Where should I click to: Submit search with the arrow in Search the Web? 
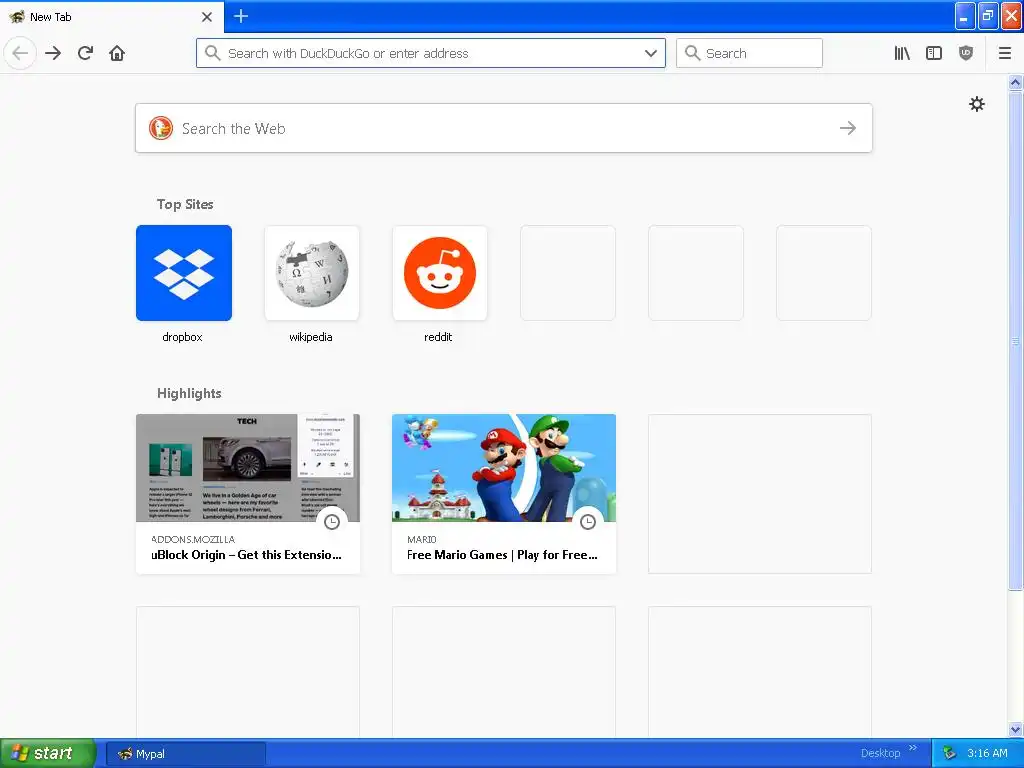click(x=848, y=128)
